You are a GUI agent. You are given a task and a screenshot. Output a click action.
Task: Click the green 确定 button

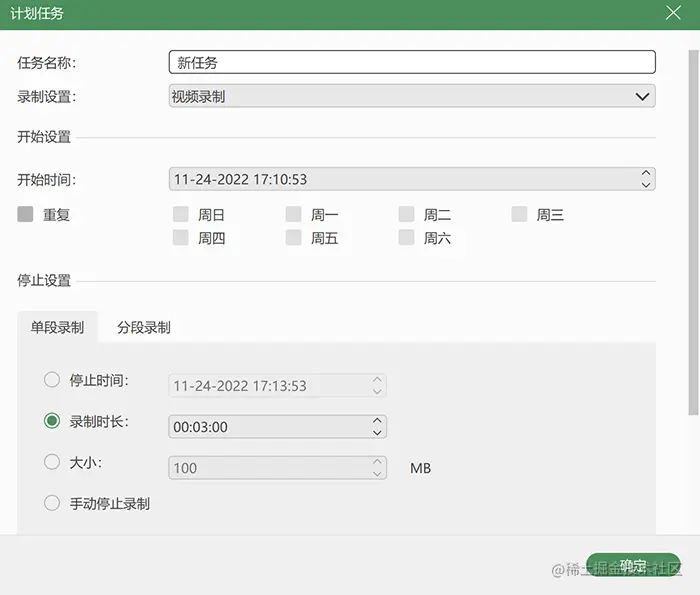click(633, 565)
